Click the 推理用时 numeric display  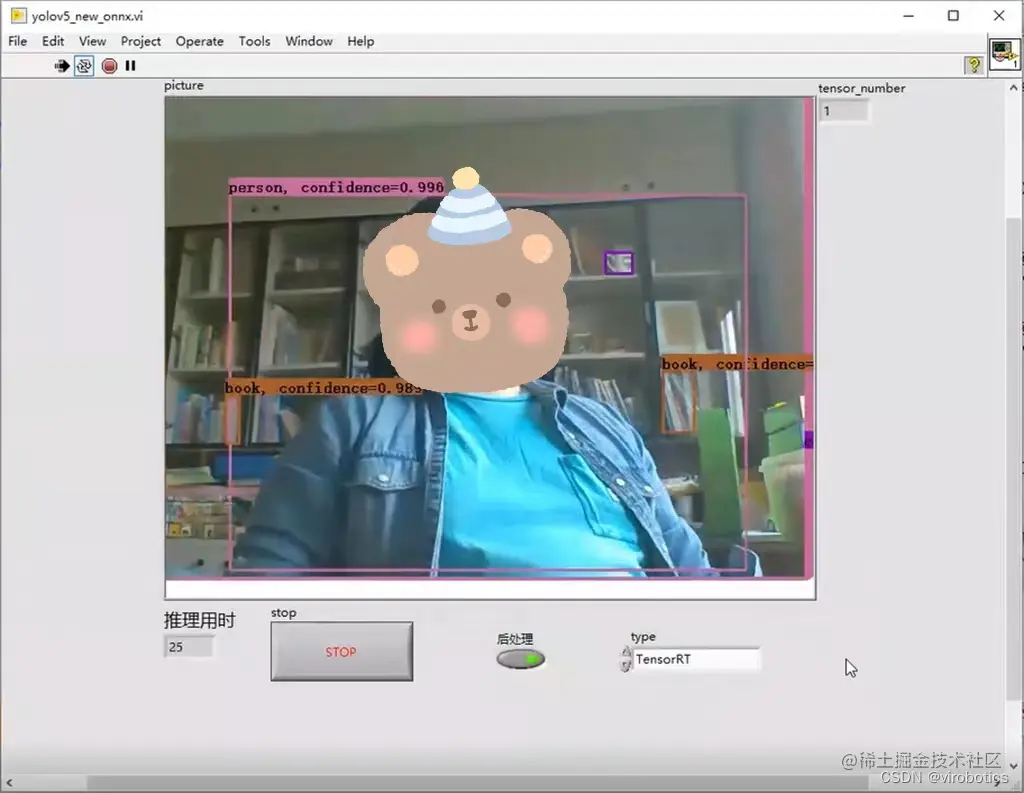pyautogui.click(x=186, y=647)
